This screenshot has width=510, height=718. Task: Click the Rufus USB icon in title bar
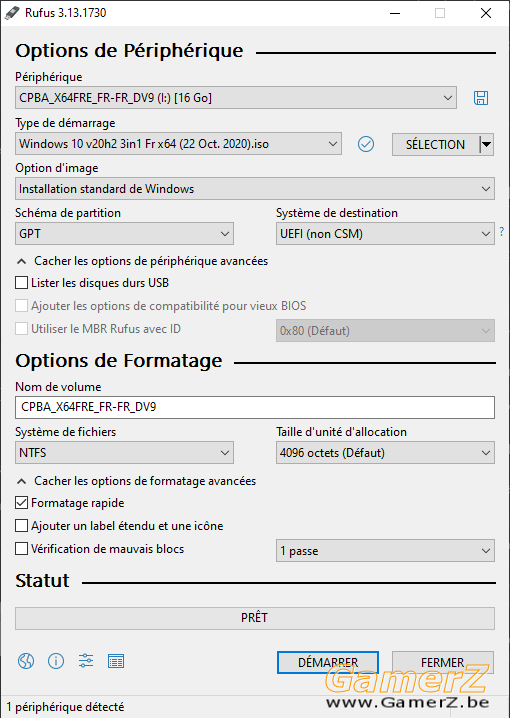pos(12,13)
